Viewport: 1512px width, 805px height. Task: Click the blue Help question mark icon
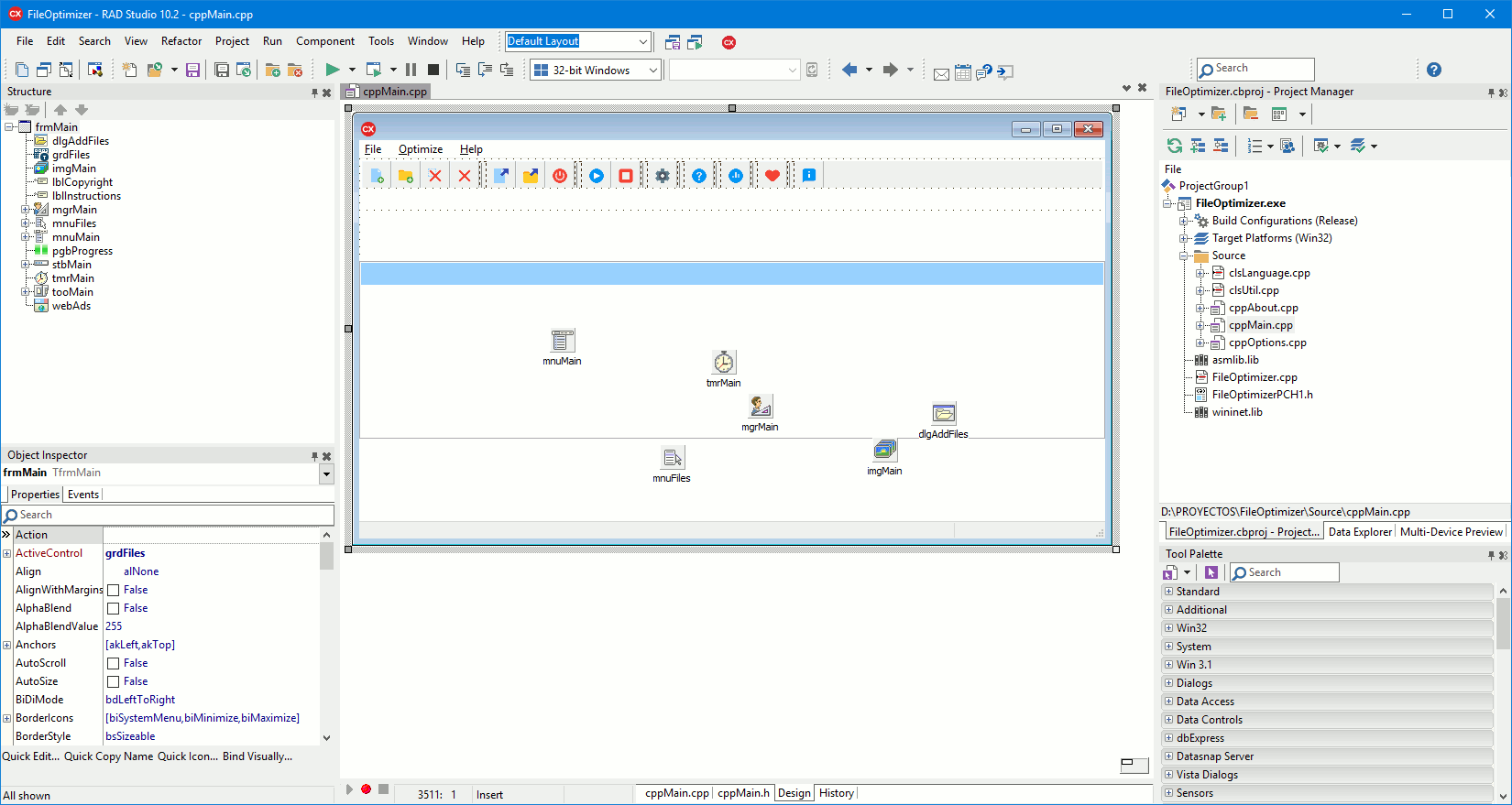tap(1434, 70)
